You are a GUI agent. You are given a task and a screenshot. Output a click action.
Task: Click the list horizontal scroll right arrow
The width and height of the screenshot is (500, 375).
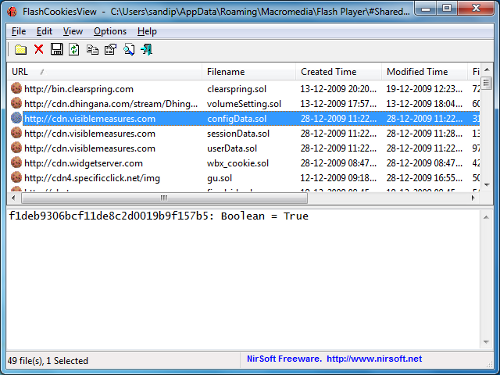point(472,198)
